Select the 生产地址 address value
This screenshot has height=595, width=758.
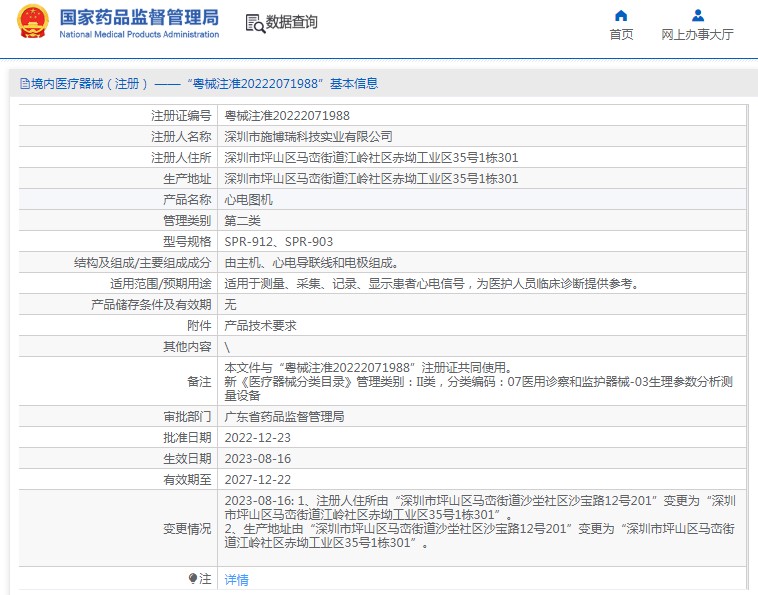click(x=371, y=179)
